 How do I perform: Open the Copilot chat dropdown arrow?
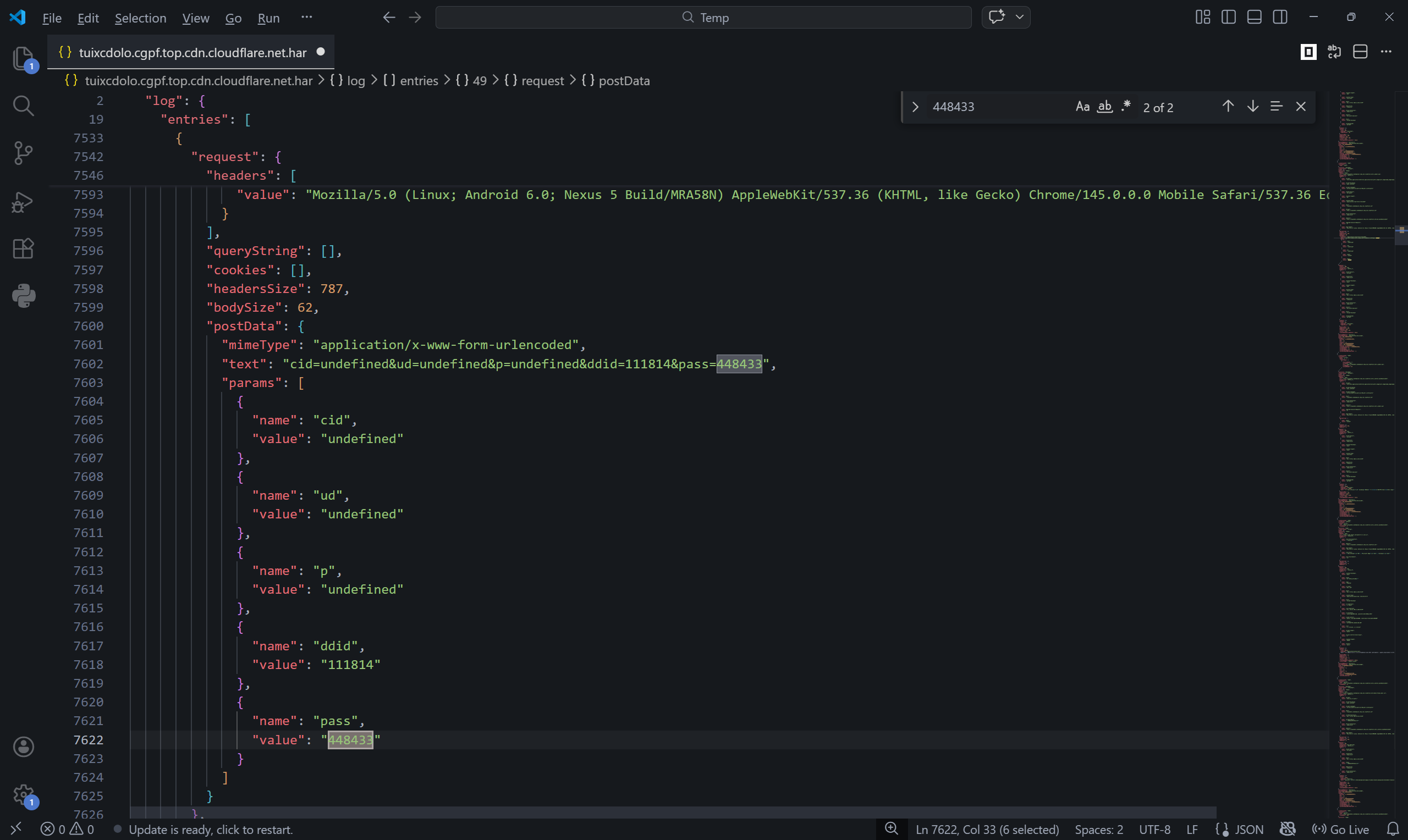tap(1020, 18)
